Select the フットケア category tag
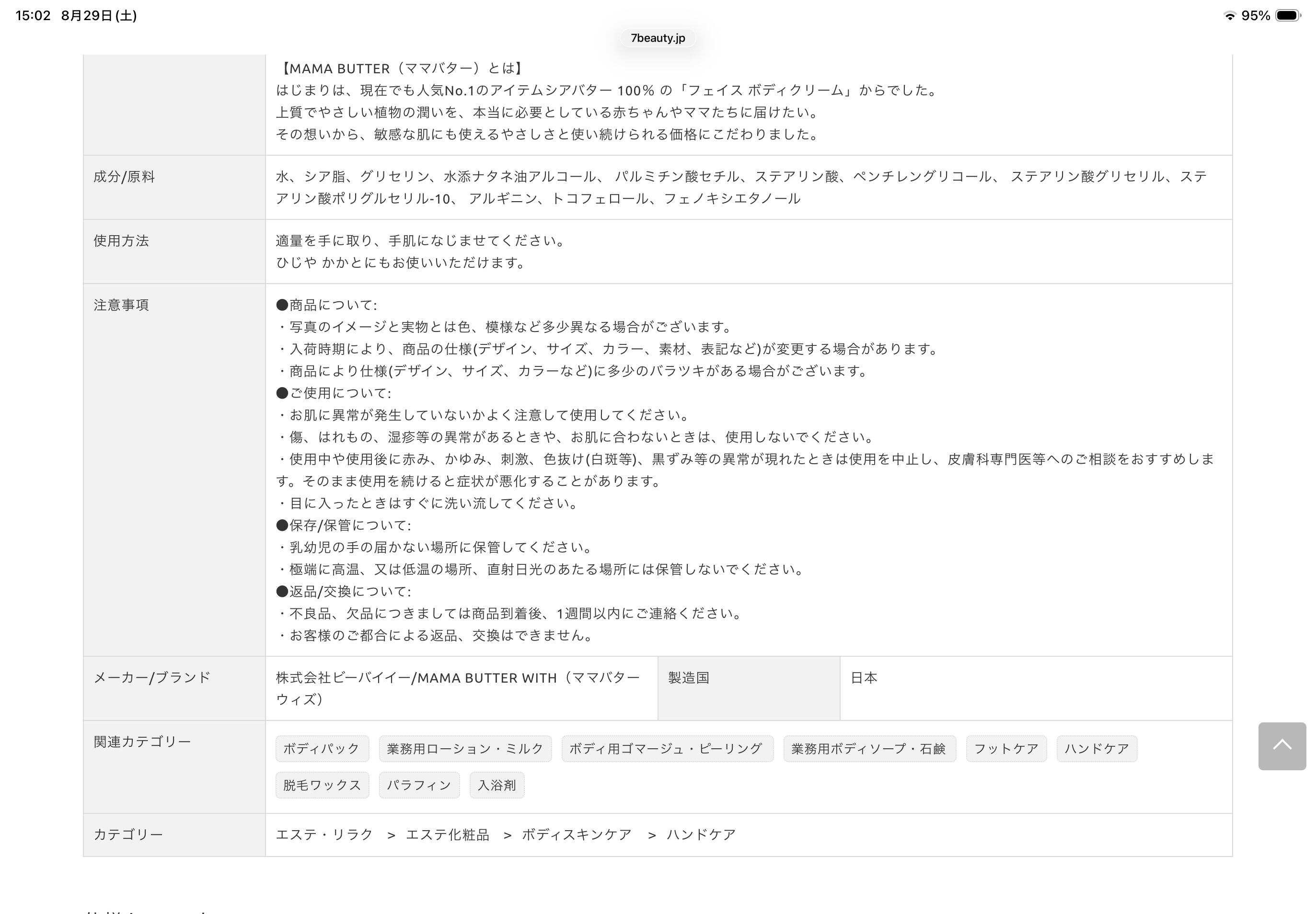 point(1005,749)
